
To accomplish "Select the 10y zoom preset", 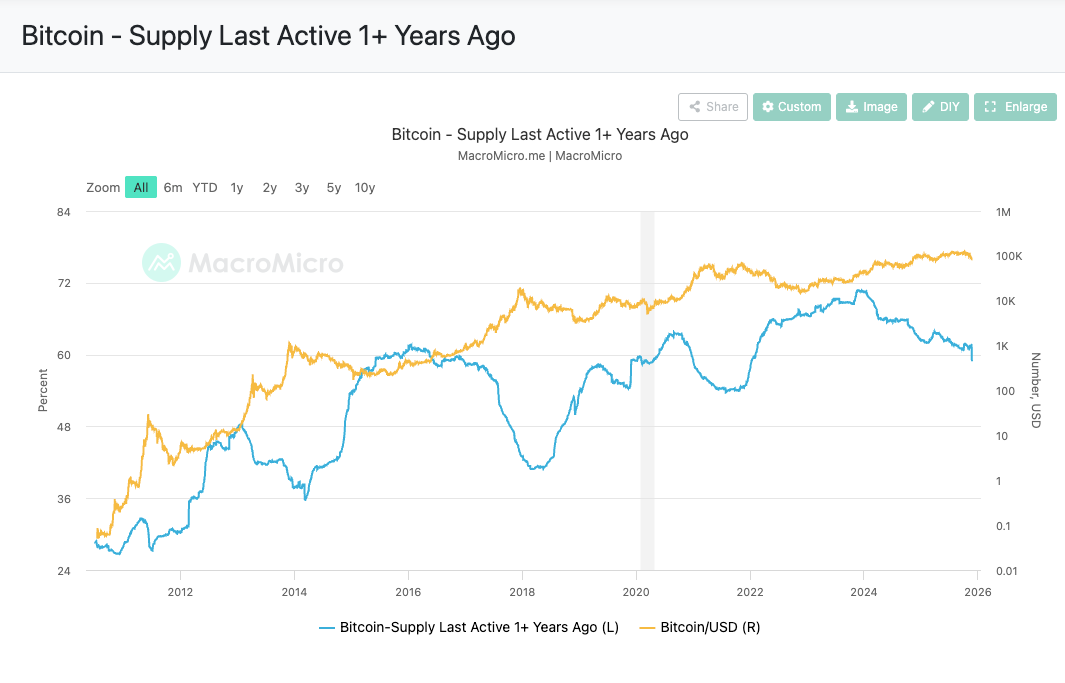I will pos(365,187).
